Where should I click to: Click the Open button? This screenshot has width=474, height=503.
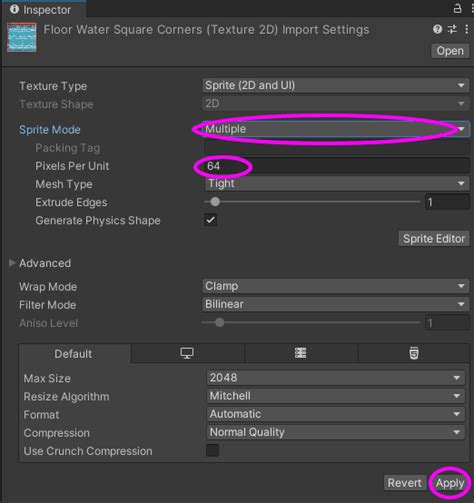450,51
